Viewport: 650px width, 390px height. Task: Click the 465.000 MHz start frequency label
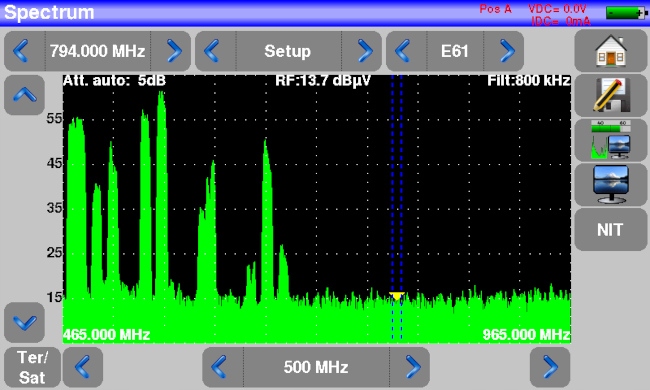click(x=107, y=334)
